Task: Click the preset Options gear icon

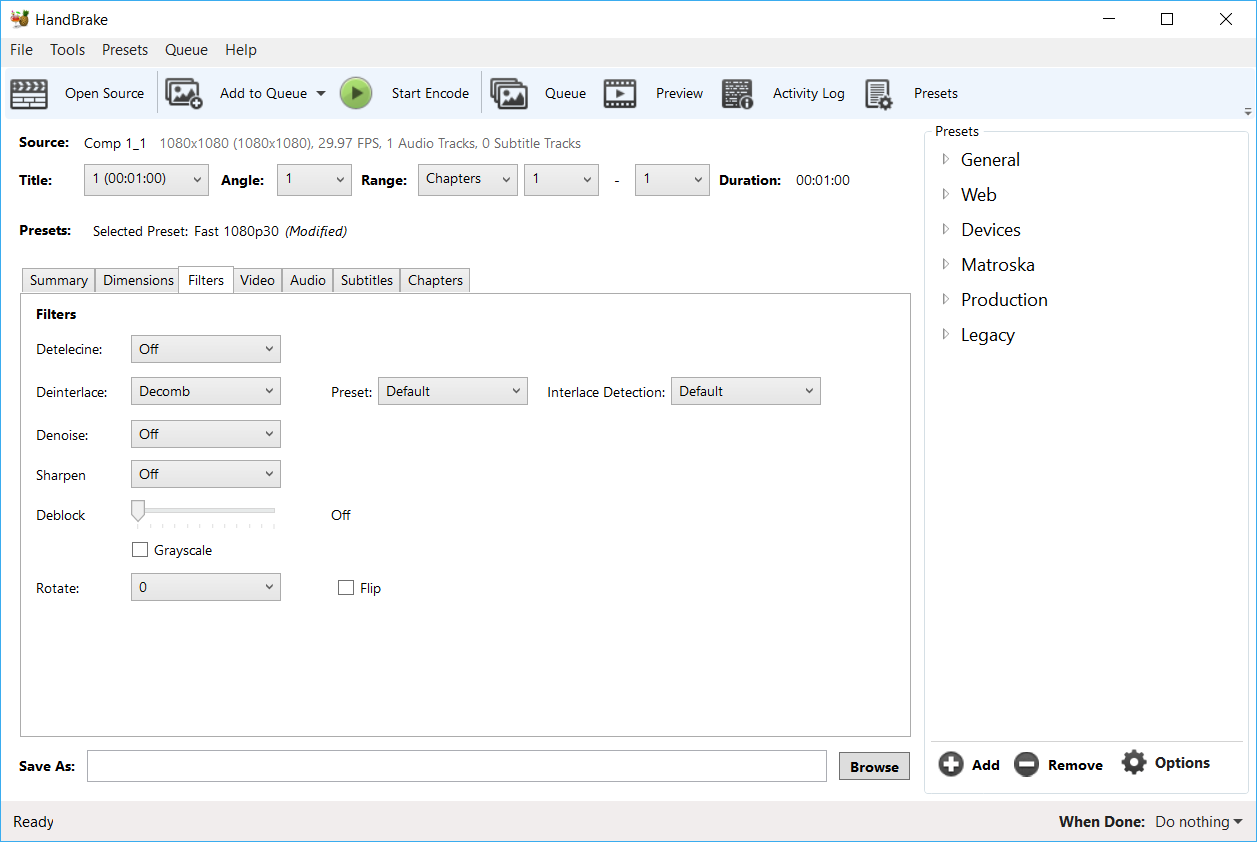Action: click(1133, 762)
